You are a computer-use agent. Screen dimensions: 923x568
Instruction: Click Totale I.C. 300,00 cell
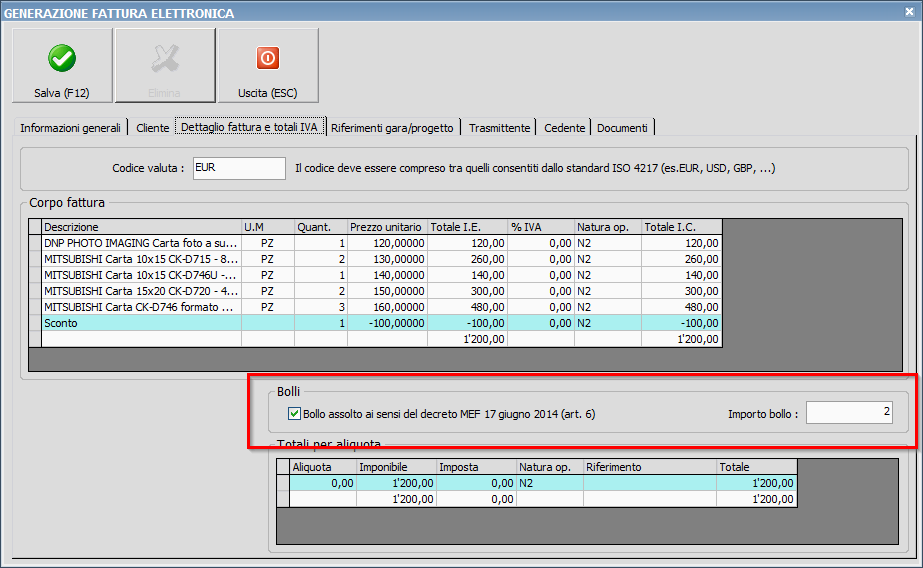[x=682, y=291]
